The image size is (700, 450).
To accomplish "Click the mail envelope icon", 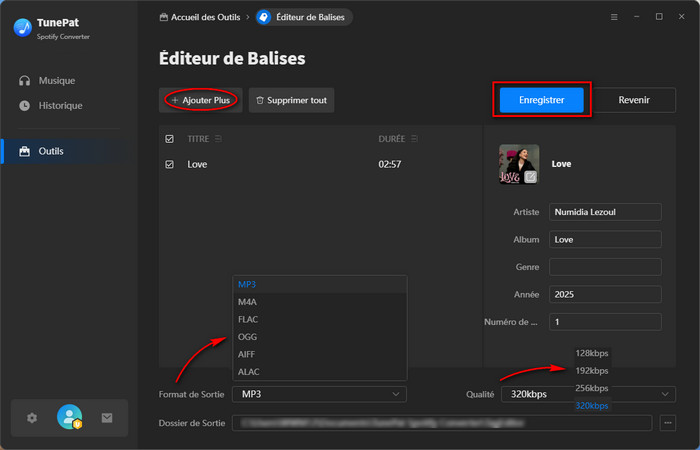I will (107, 418).
